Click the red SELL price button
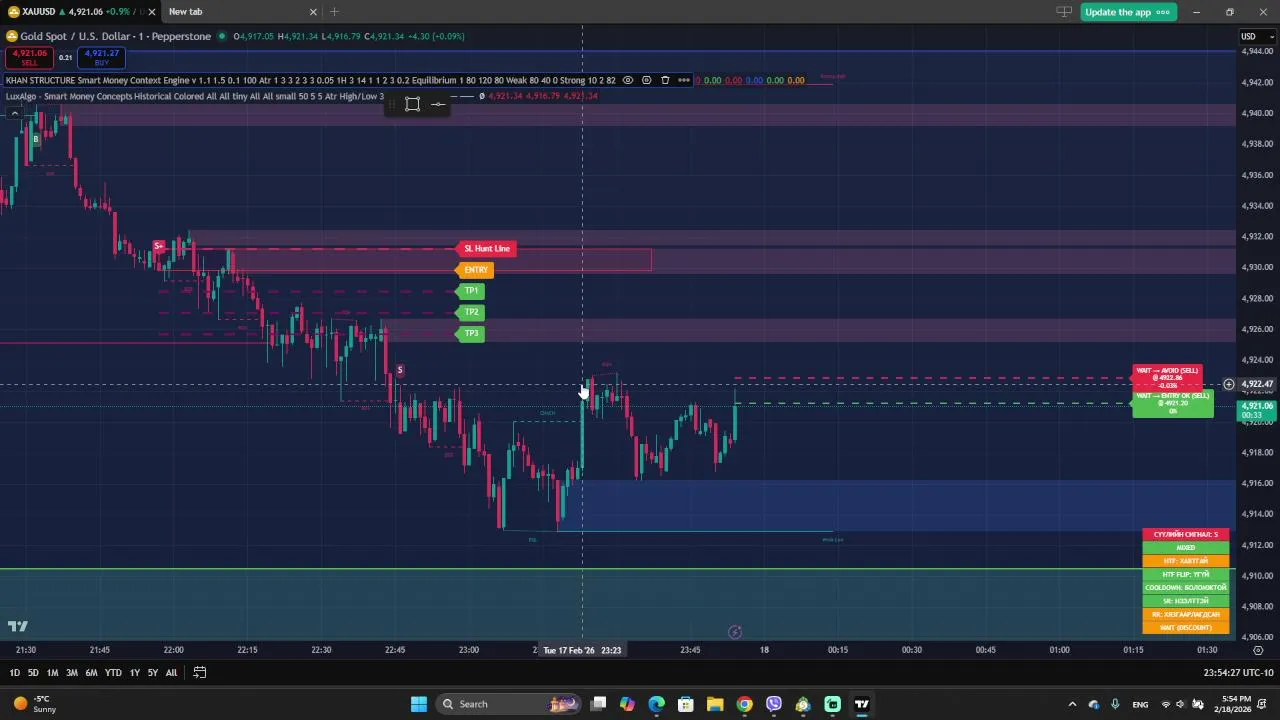Viewport: 1280px width, 720px height. pos(30,58)
